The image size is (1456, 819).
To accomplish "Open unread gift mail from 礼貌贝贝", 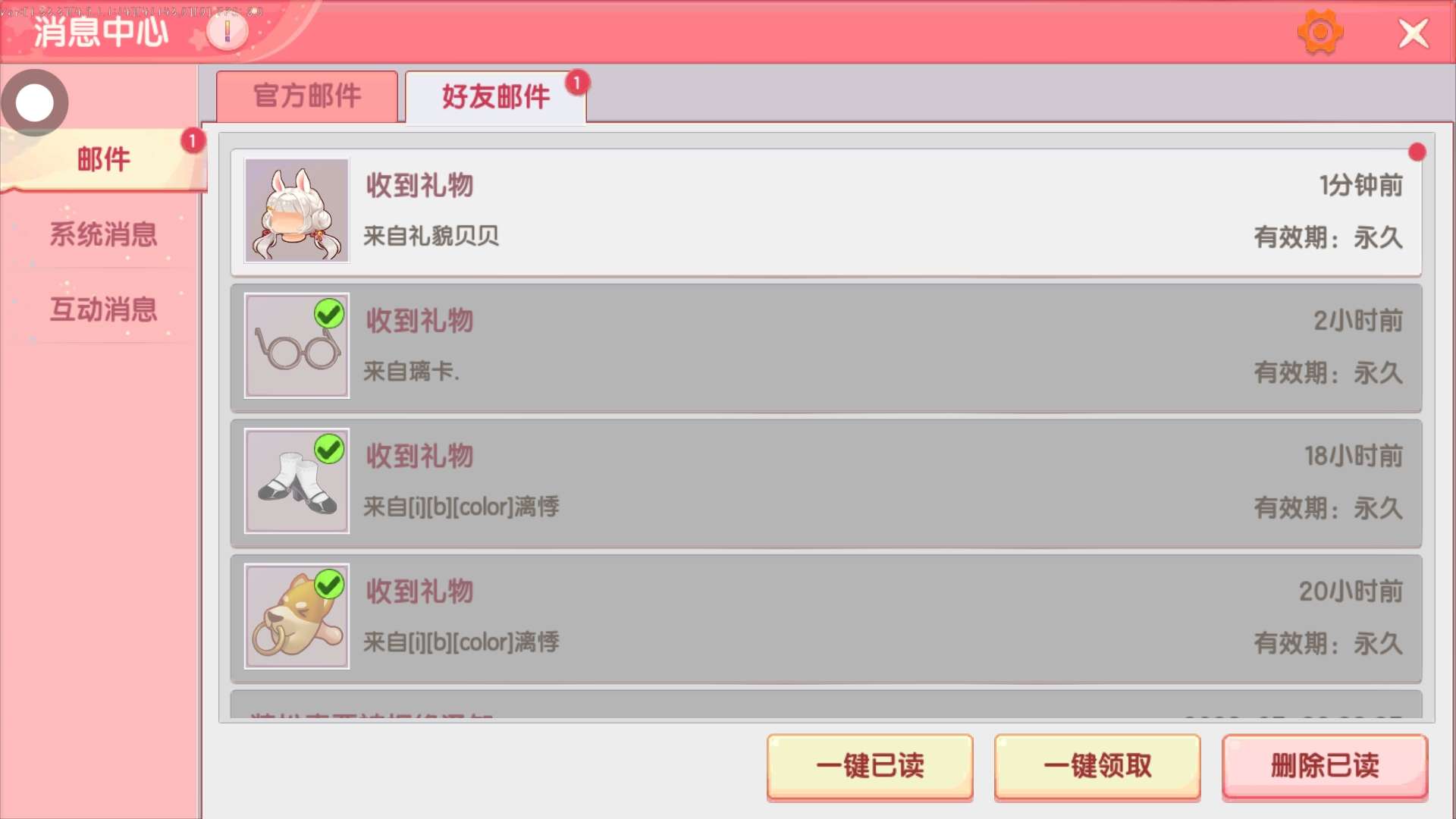I will pyautogui.click(x=826, y=212).
